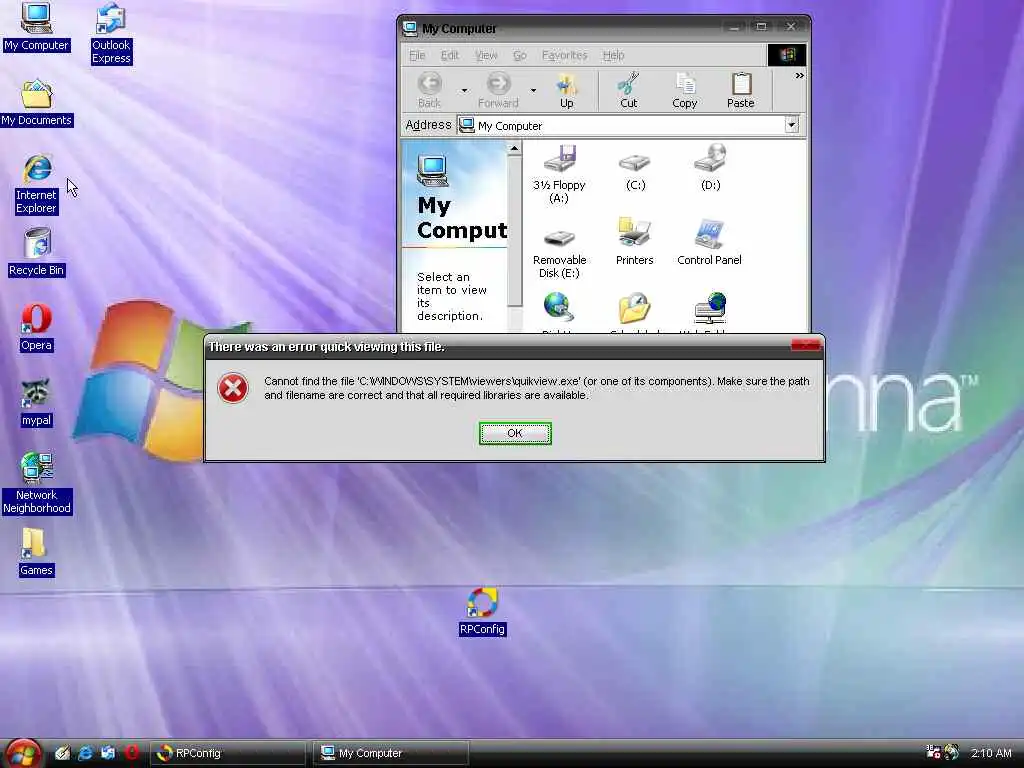
Task: Open My Computer desktop icon
Action: click(36, 26)
